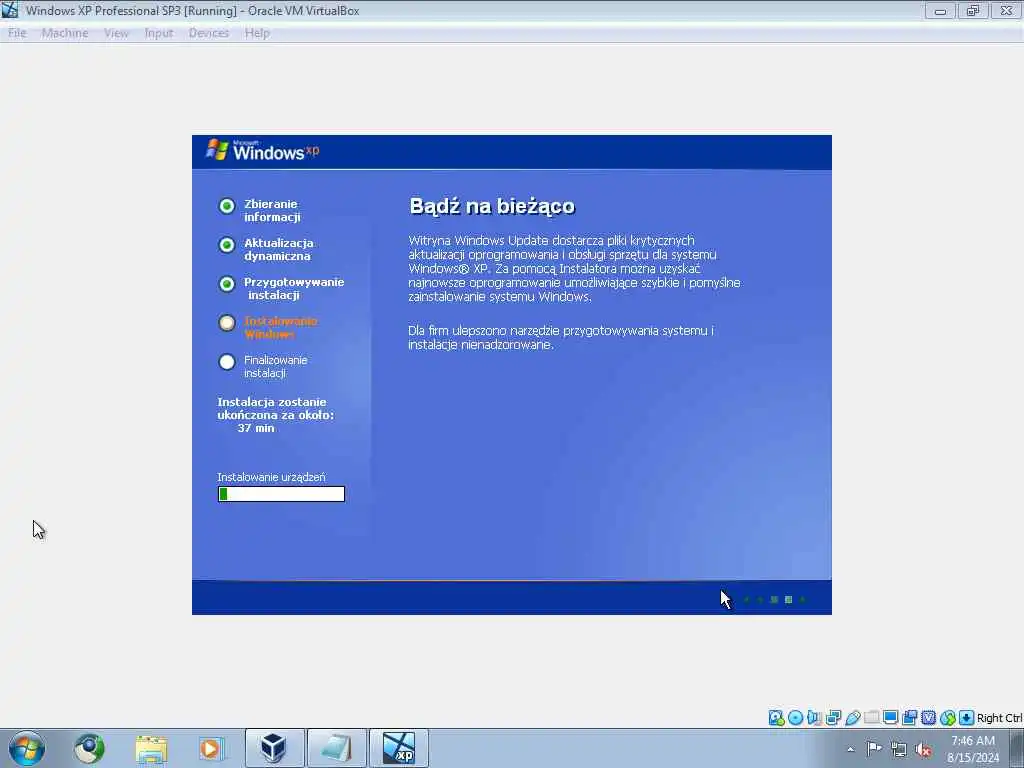The height and width of the screenshot is (768, 1024).
Task: Click the 'Aktualizacja dynamiczna' step indicator
Action: (227, 245)
